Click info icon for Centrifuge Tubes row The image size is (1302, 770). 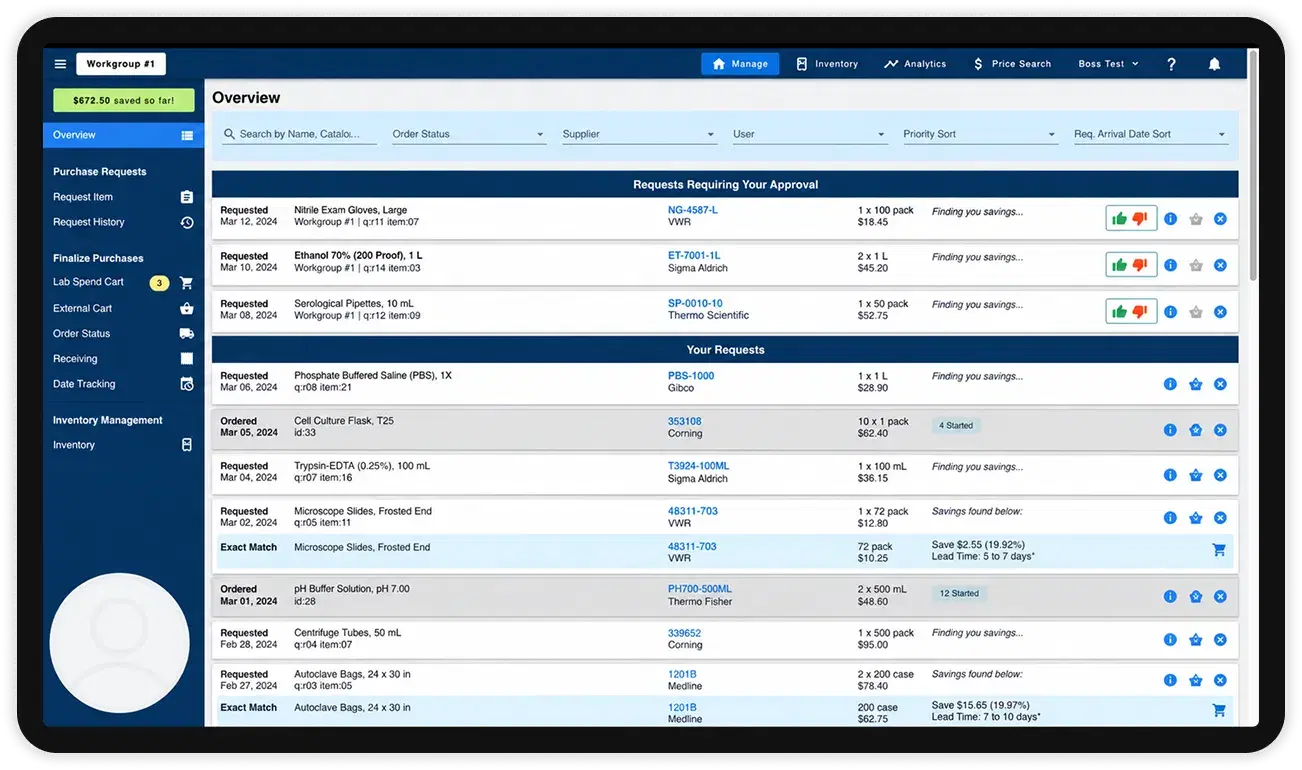tap(1170, 640)
